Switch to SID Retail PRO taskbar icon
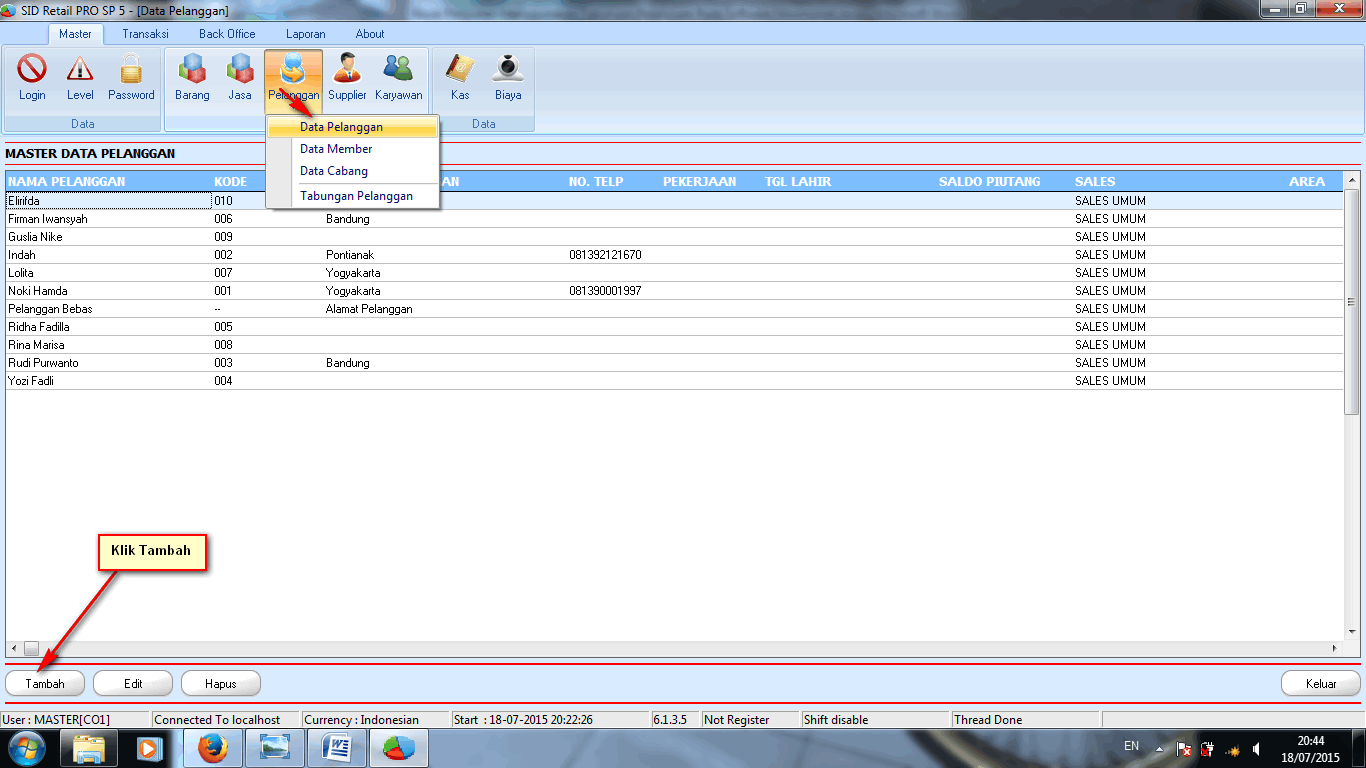The height and width of the screenshot is (768, 1366). pos(397,748)
